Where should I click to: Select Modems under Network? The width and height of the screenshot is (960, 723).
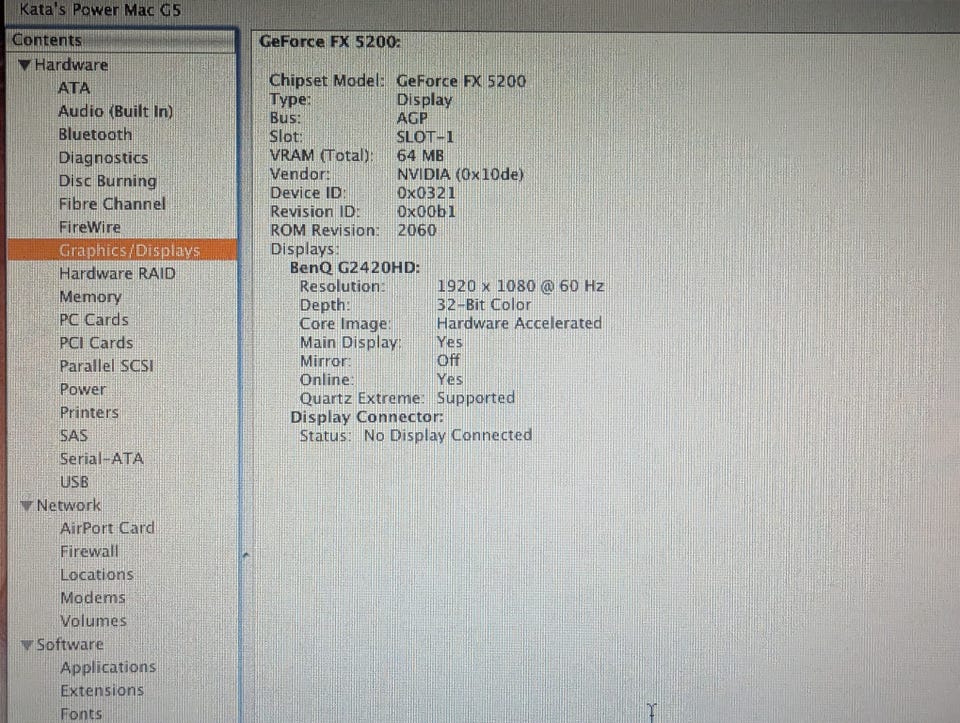pos(93,598)
